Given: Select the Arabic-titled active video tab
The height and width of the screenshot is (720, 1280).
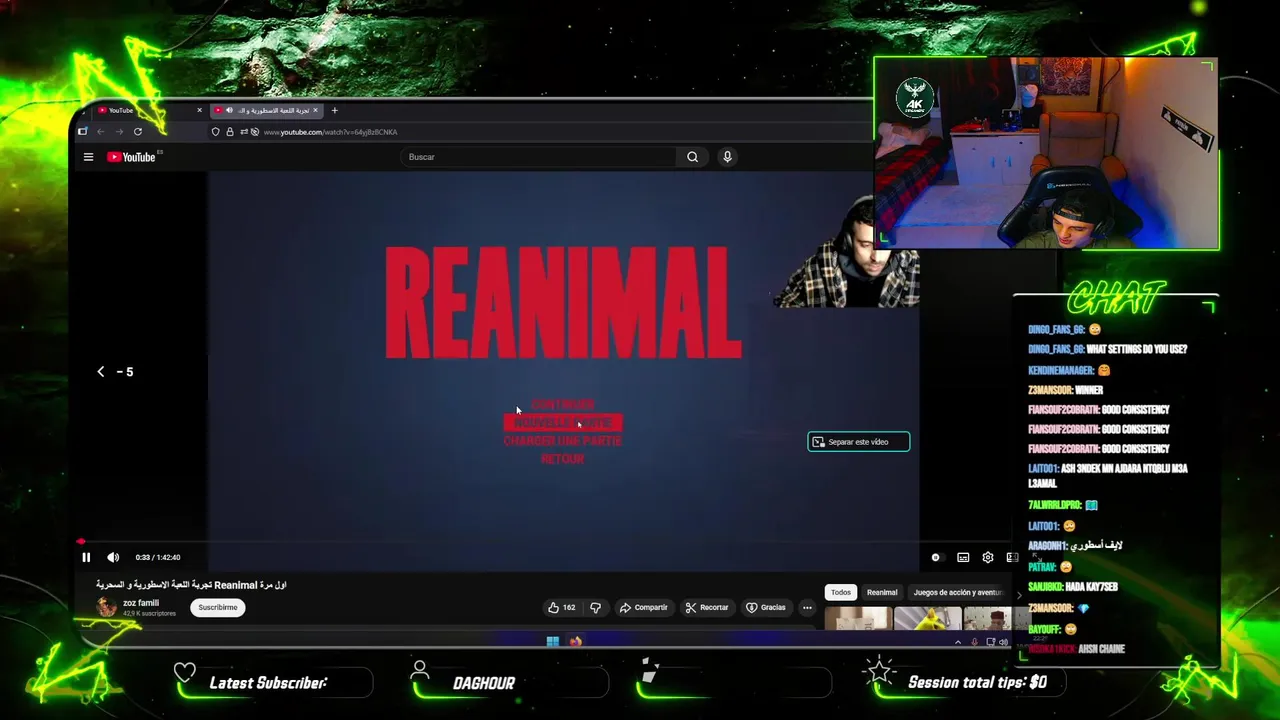Looking at the screenshot, I should [x=266, y=110].
